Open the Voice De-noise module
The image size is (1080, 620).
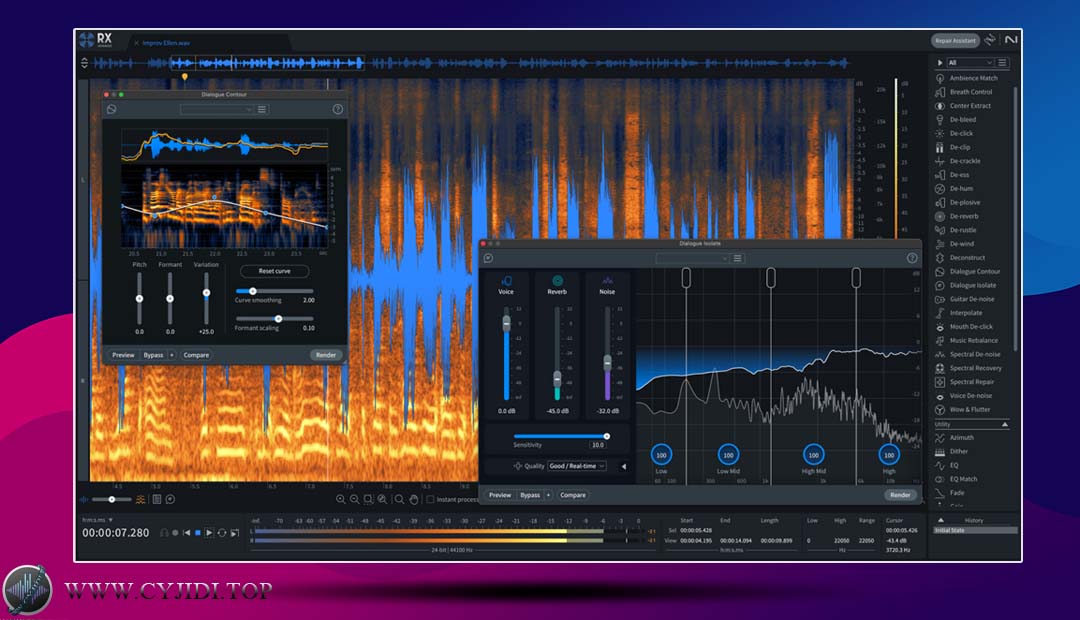point(964,395)
